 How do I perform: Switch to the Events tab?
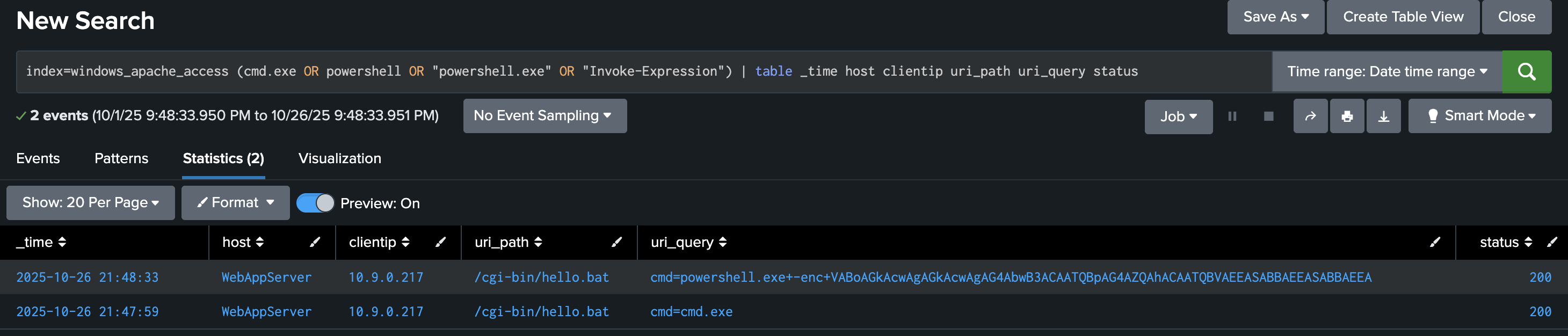(x=38, y=158)
